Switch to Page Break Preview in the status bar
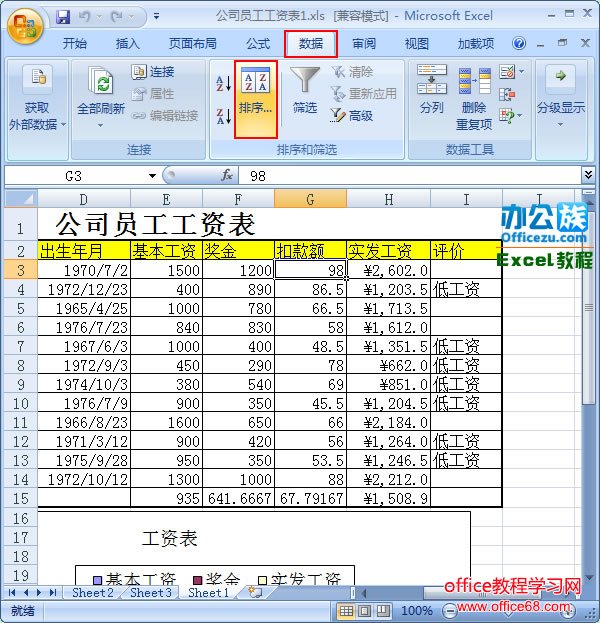 click(383, 611)
